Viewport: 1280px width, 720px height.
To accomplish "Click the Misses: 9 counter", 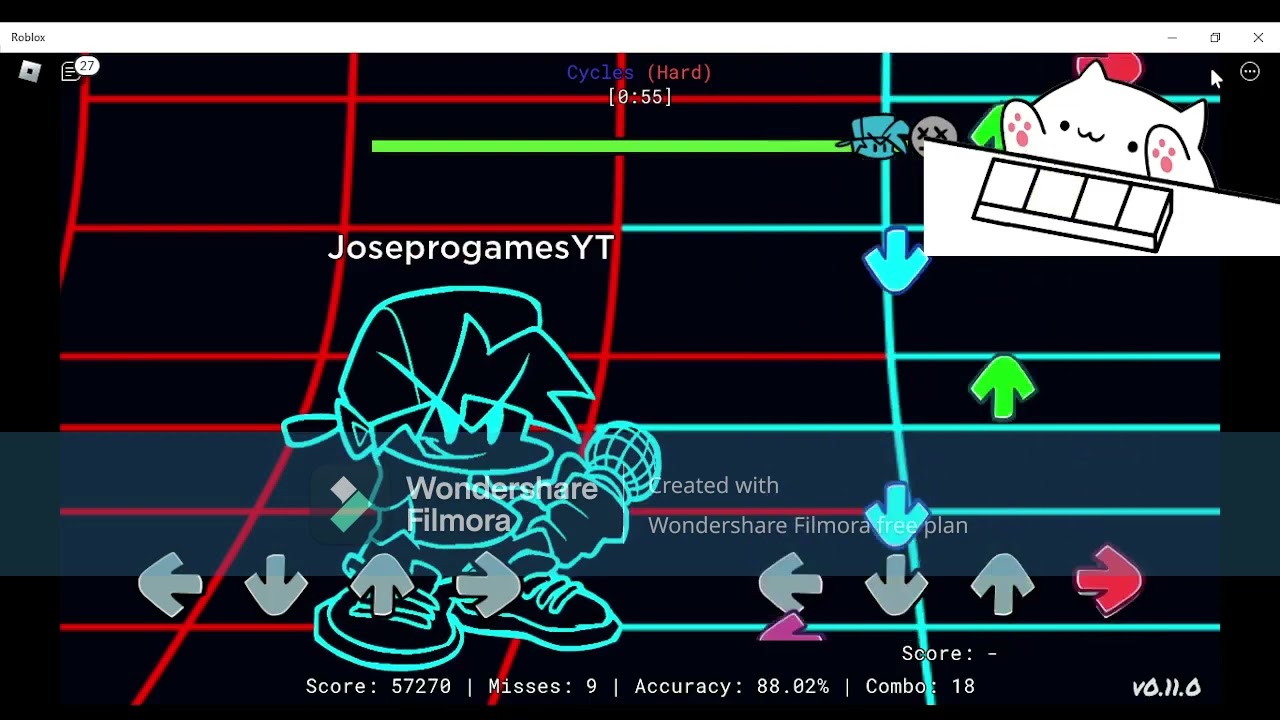I will tap(542, 687).
